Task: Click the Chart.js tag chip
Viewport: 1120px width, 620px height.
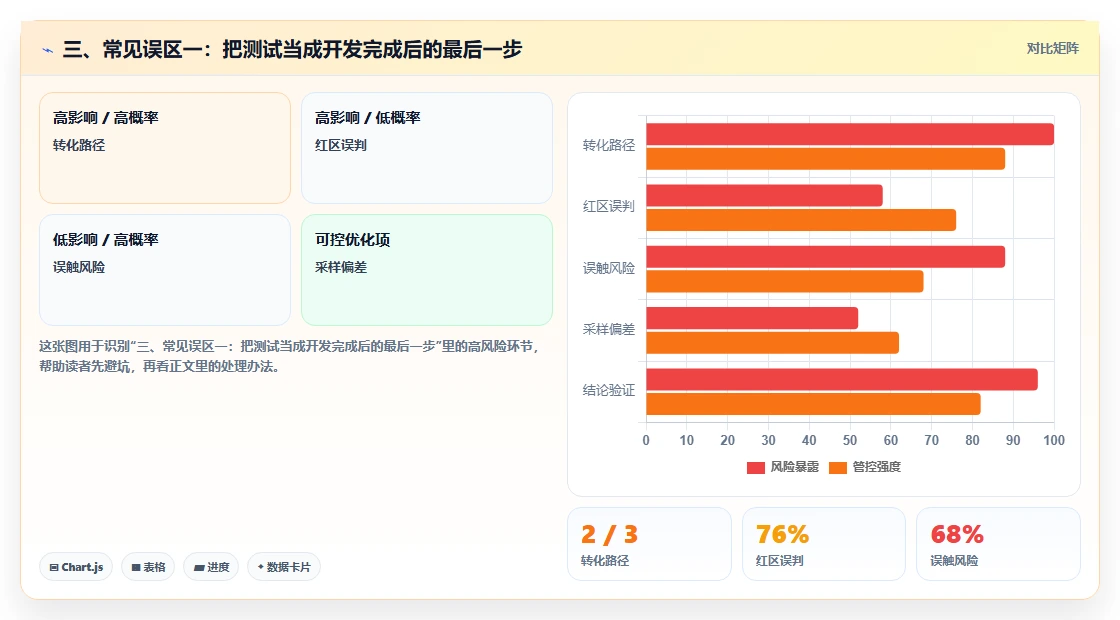Action: pos(76,567)
